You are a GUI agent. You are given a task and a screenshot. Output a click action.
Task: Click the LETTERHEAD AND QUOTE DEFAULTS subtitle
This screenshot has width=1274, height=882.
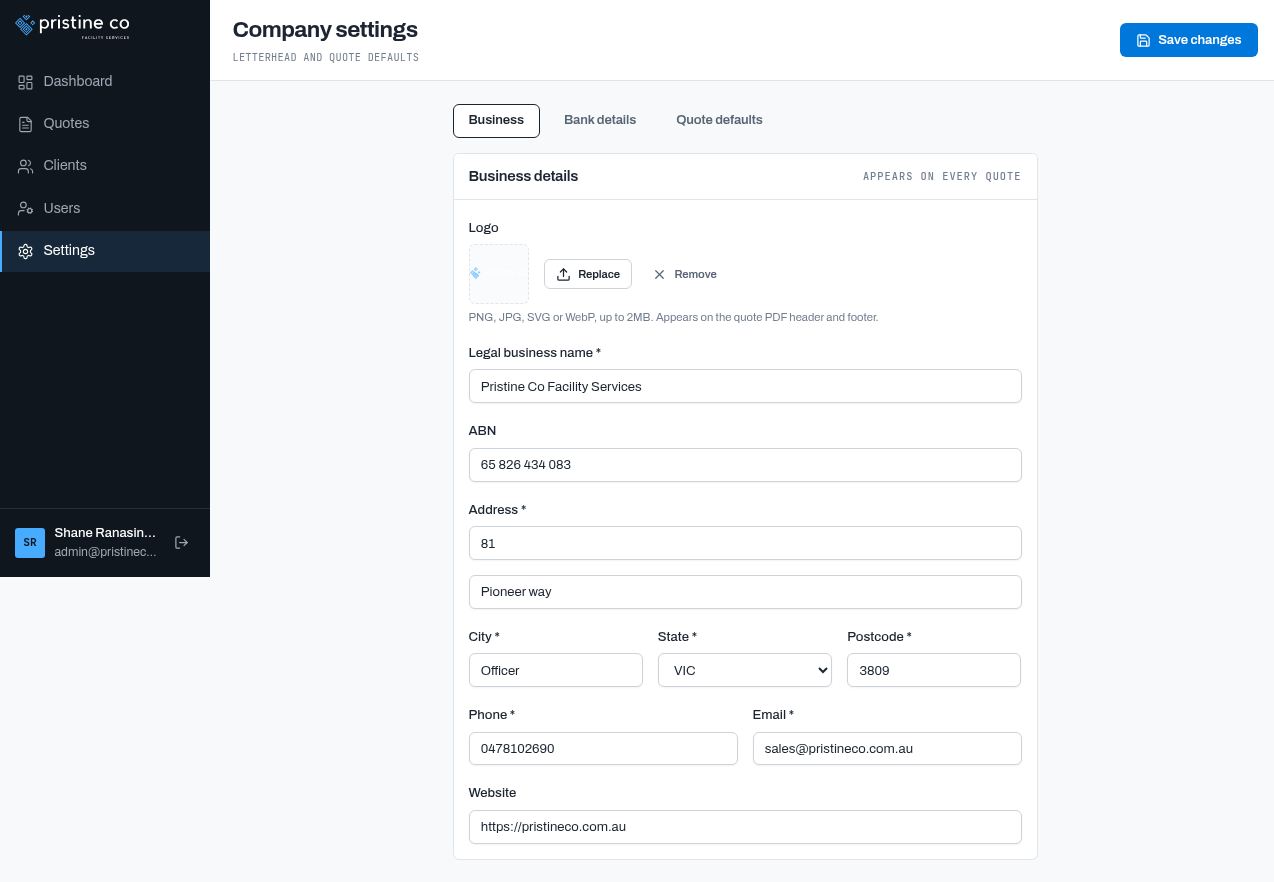326,58
